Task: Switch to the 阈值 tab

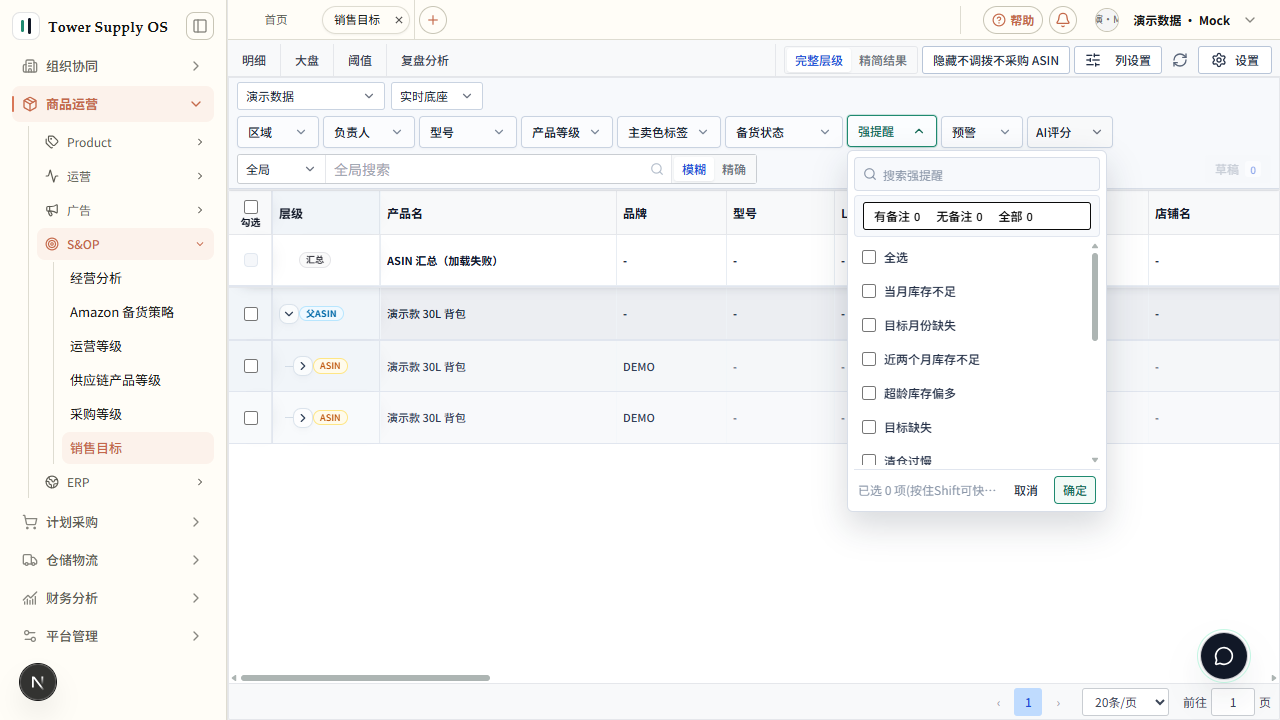Action: coord(360,60)
